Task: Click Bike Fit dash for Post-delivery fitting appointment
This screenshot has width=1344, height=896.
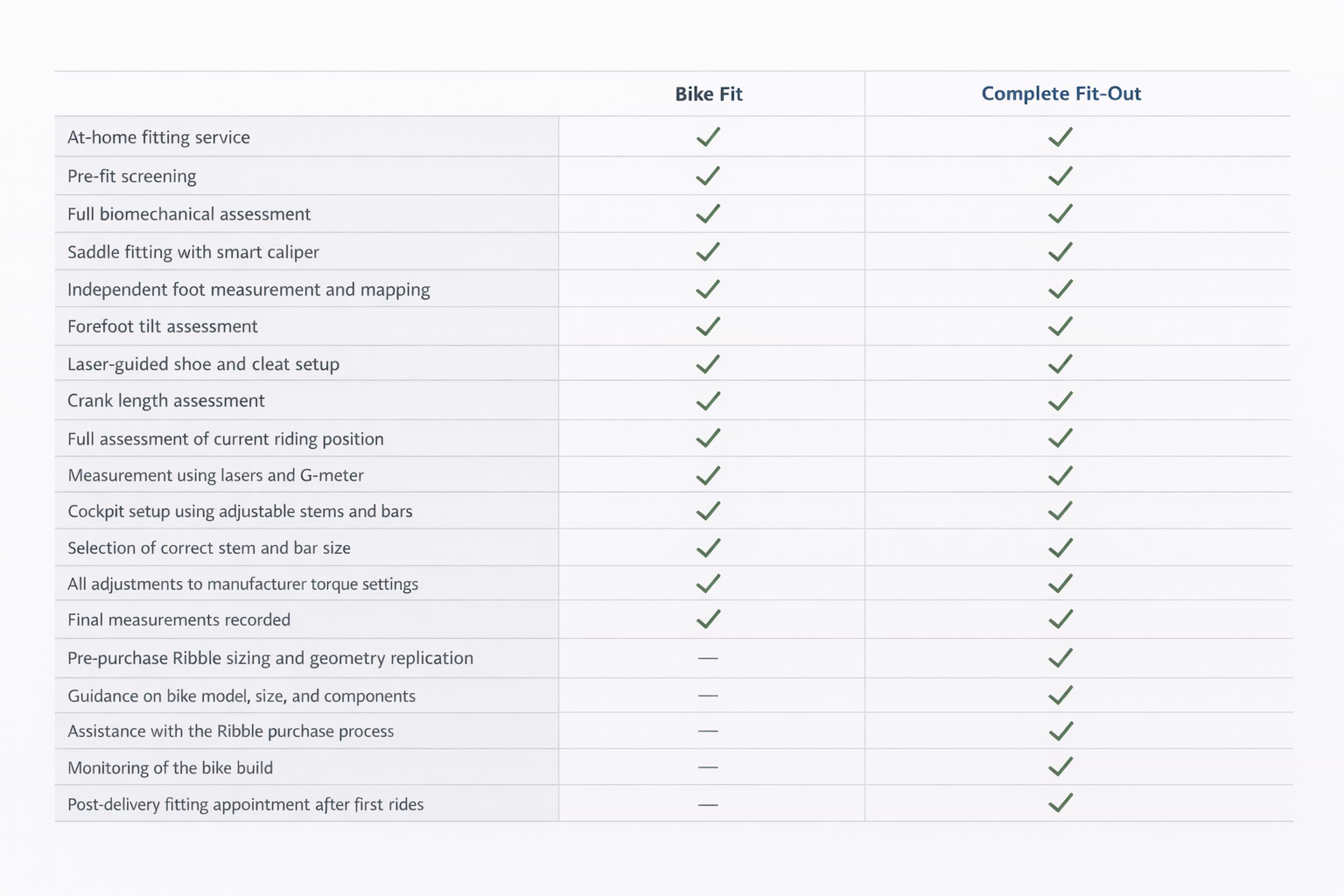Action: pyautogui.click(x=708, y=804)
